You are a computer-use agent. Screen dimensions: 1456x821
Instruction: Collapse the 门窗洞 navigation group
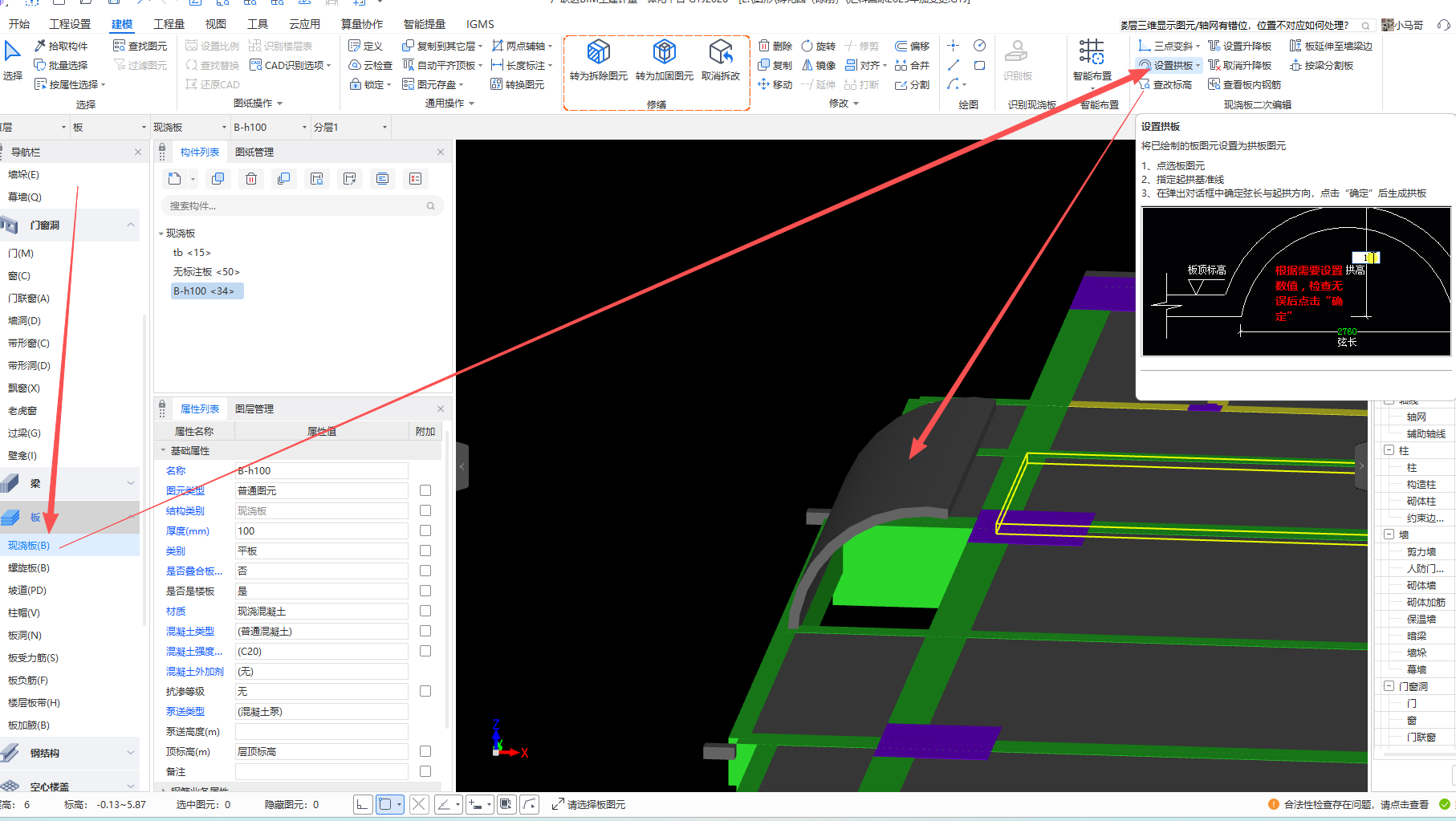point(131,225)
